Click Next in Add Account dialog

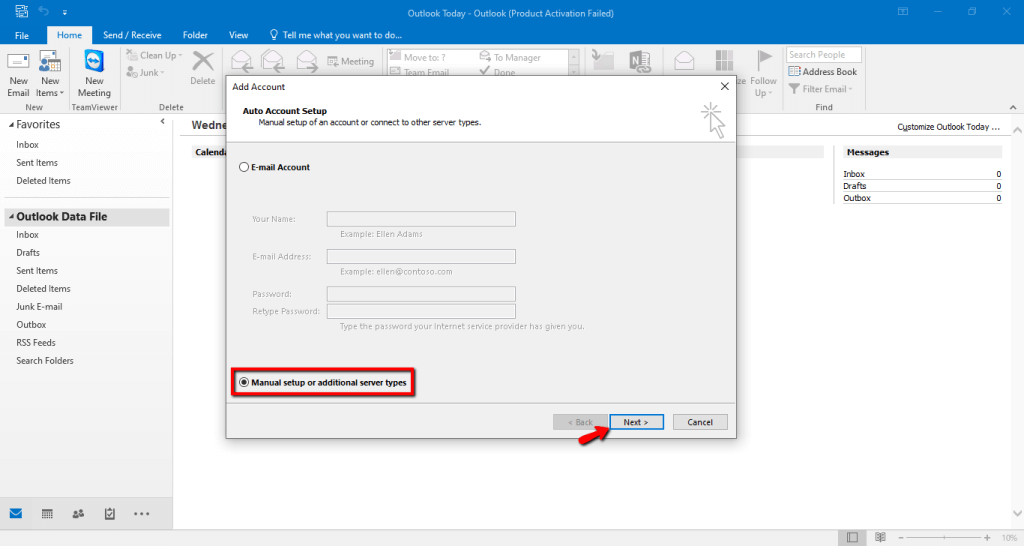click(636, 422)
